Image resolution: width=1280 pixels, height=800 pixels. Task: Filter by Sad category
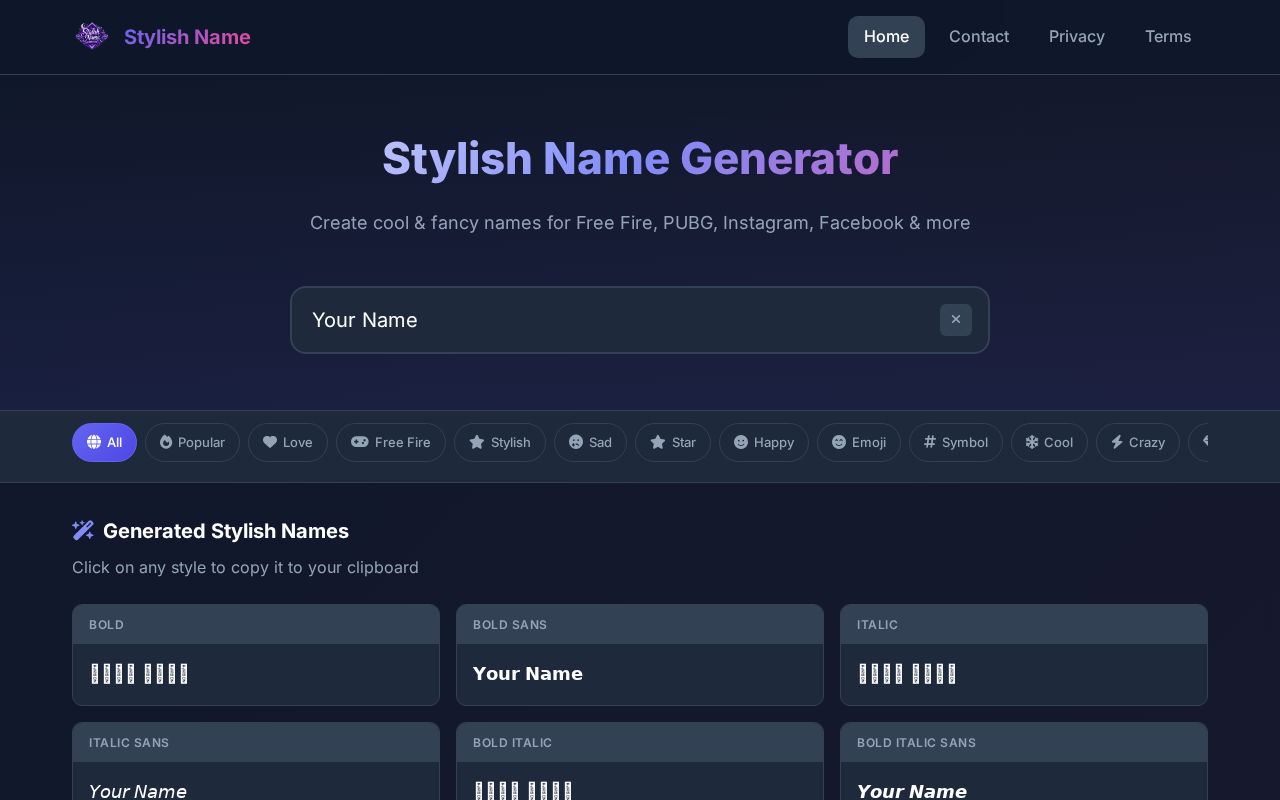(x=590, y=442)
